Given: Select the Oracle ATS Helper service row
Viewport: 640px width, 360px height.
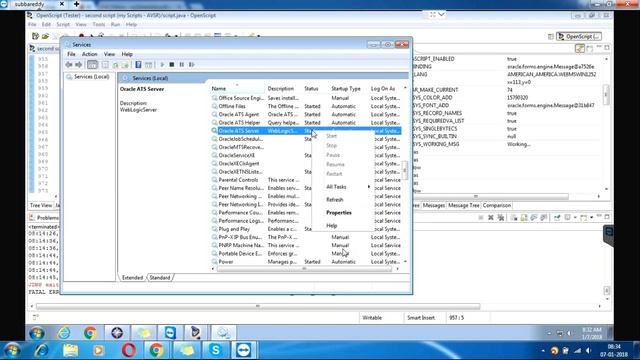Looking at the screenshot, I should [306, 122].
